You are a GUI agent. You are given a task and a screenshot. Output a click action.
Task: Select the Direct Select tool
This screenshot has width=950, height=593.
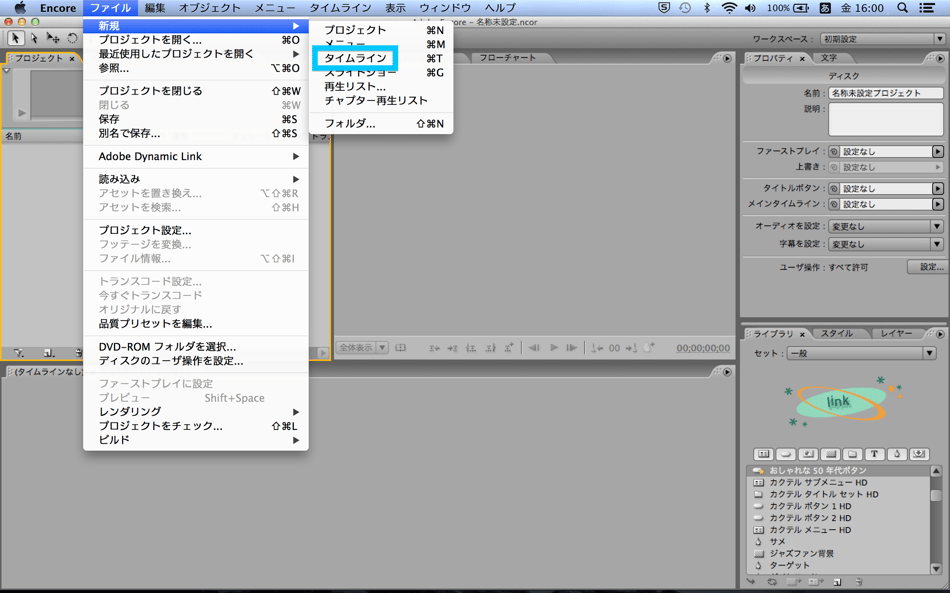coord(34,39)
